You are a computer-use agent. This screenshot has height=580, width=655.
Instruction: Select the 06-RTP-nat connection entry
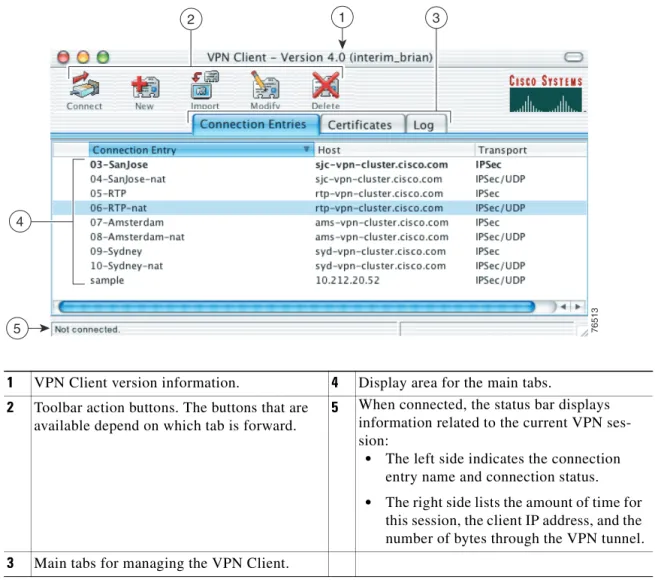(319, 208)
